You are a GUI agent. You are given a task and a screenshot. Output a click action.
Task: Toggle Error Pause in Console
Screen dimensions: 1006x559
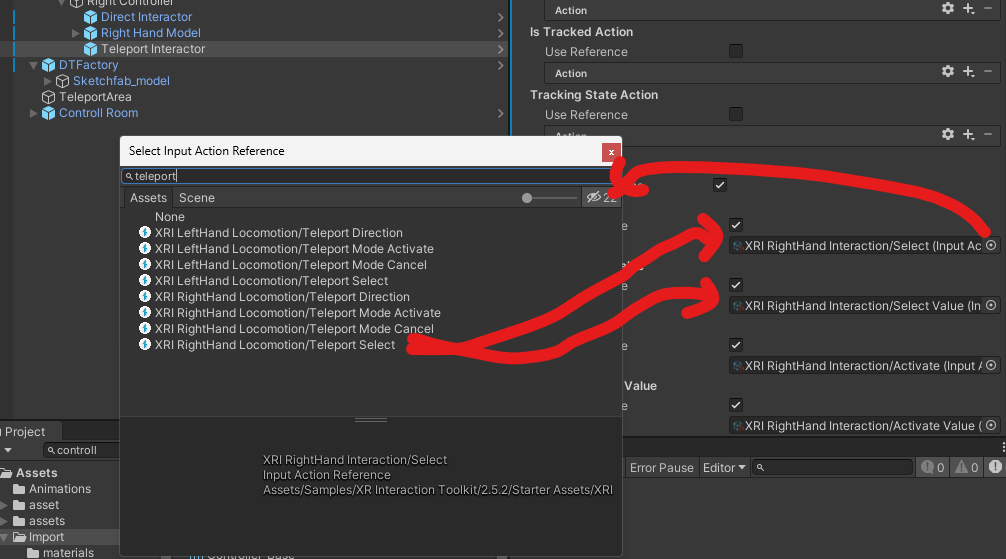click(661, 468)
